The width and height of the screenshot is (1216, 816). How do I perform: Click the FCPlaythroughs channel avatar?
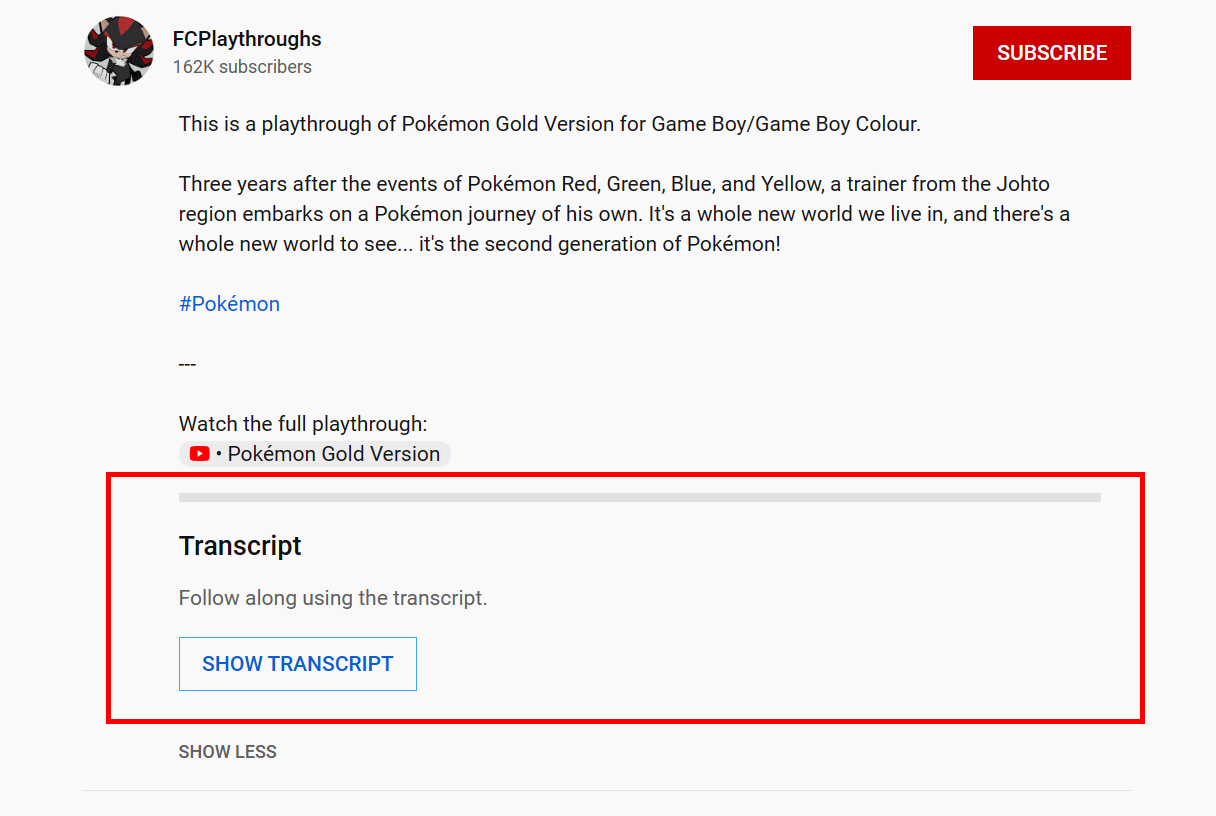pos(118,50)
